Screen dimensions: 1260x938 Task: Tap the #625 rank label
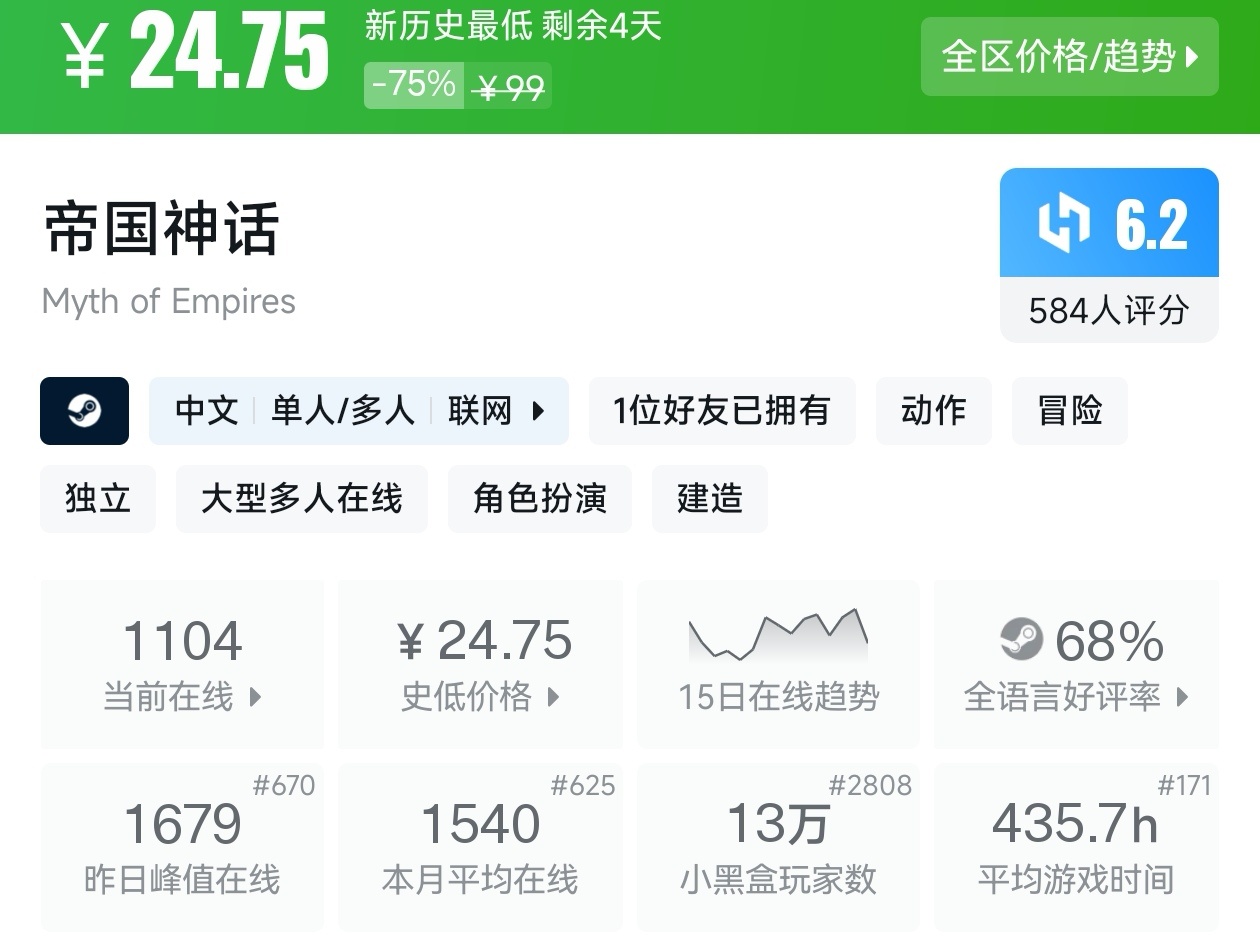(x=583, y=786)
